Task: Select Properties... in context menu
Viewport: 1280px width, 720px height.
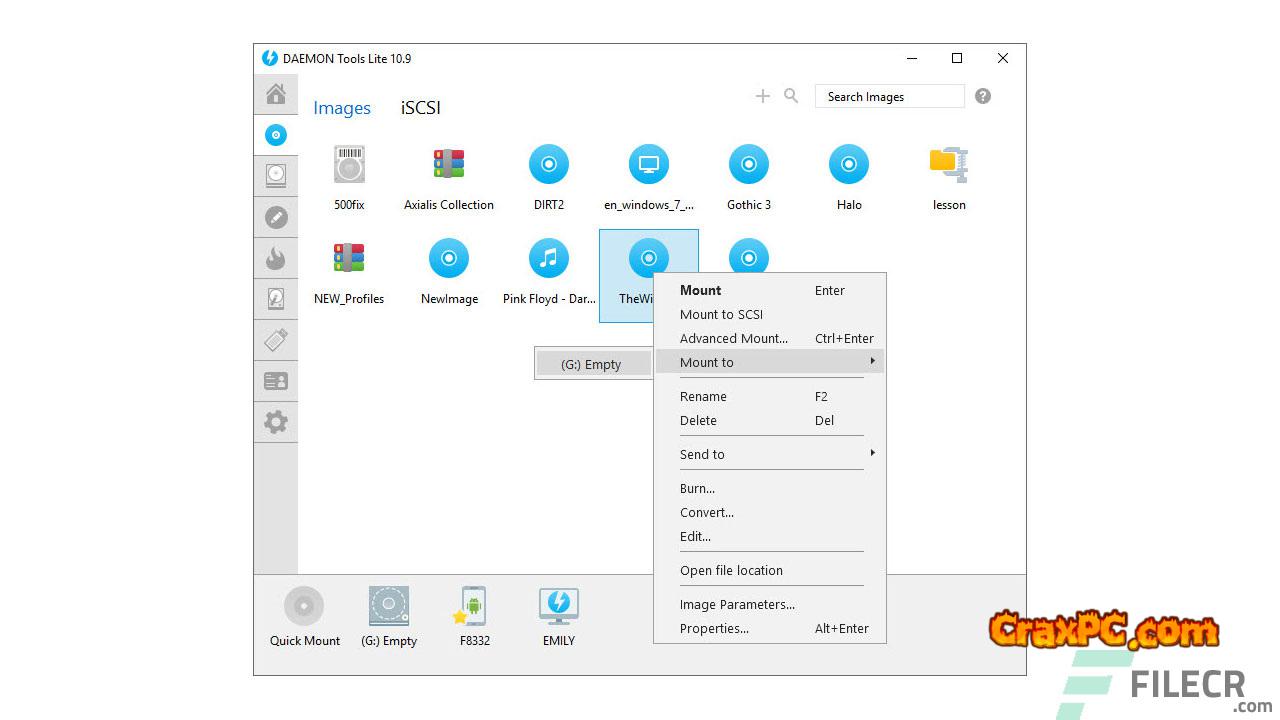Action: coord(714,628)
